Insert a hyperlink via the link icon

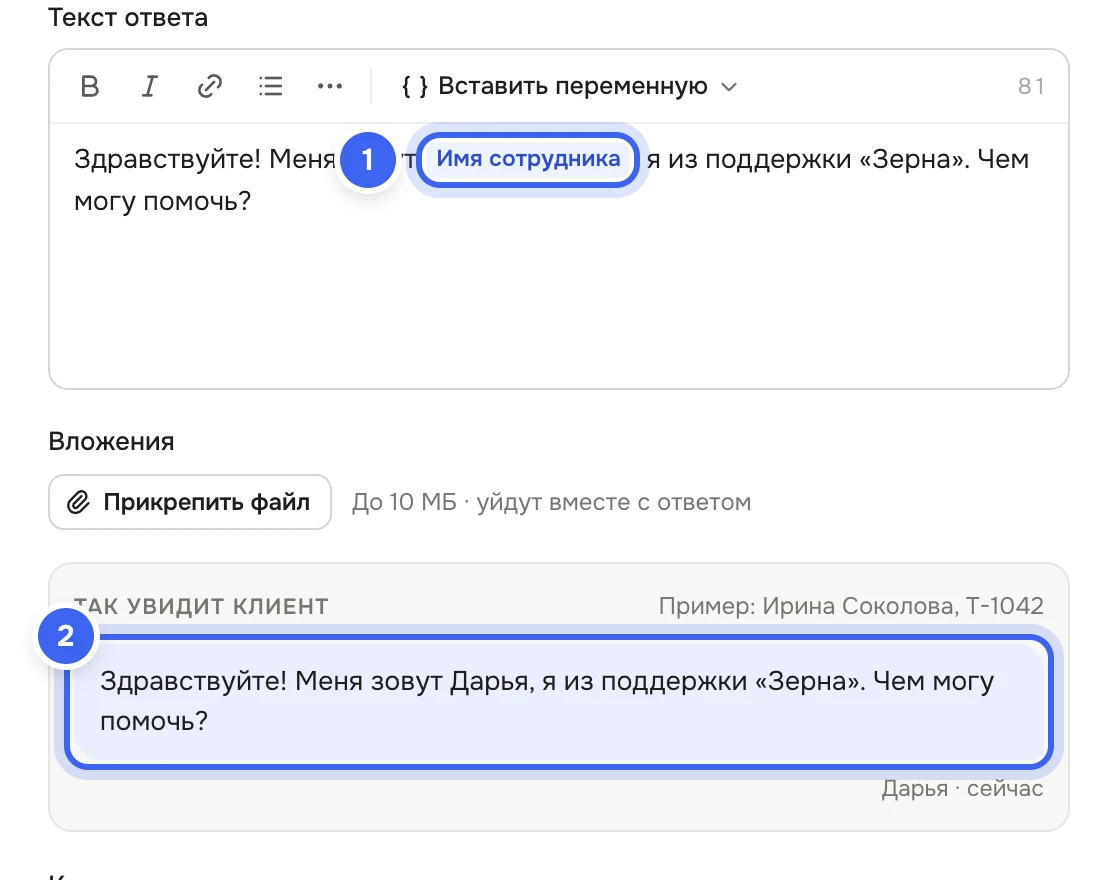210,86
